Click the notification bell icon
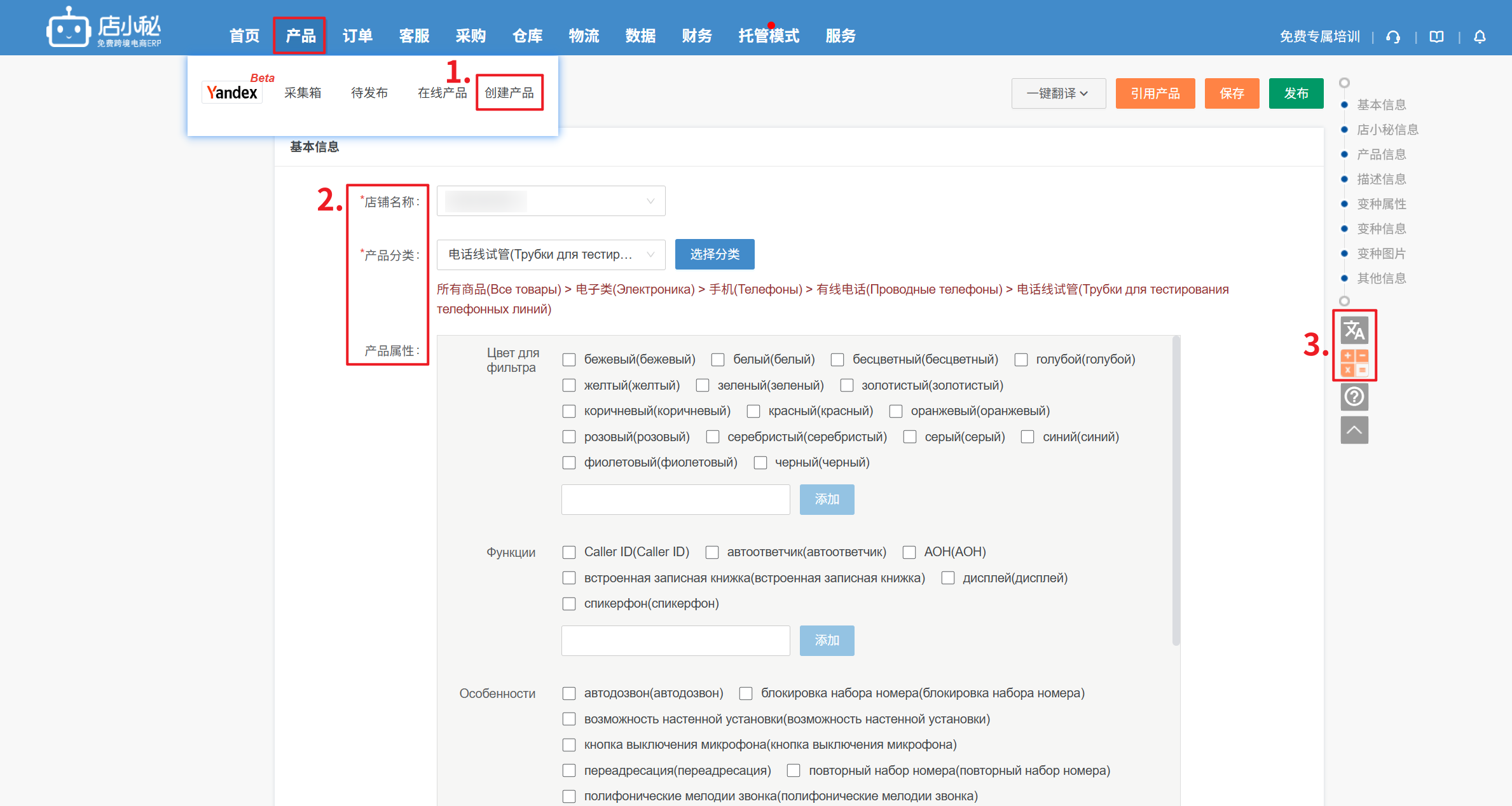This screenshot has width=1512, height=806. click(1480, 37)
